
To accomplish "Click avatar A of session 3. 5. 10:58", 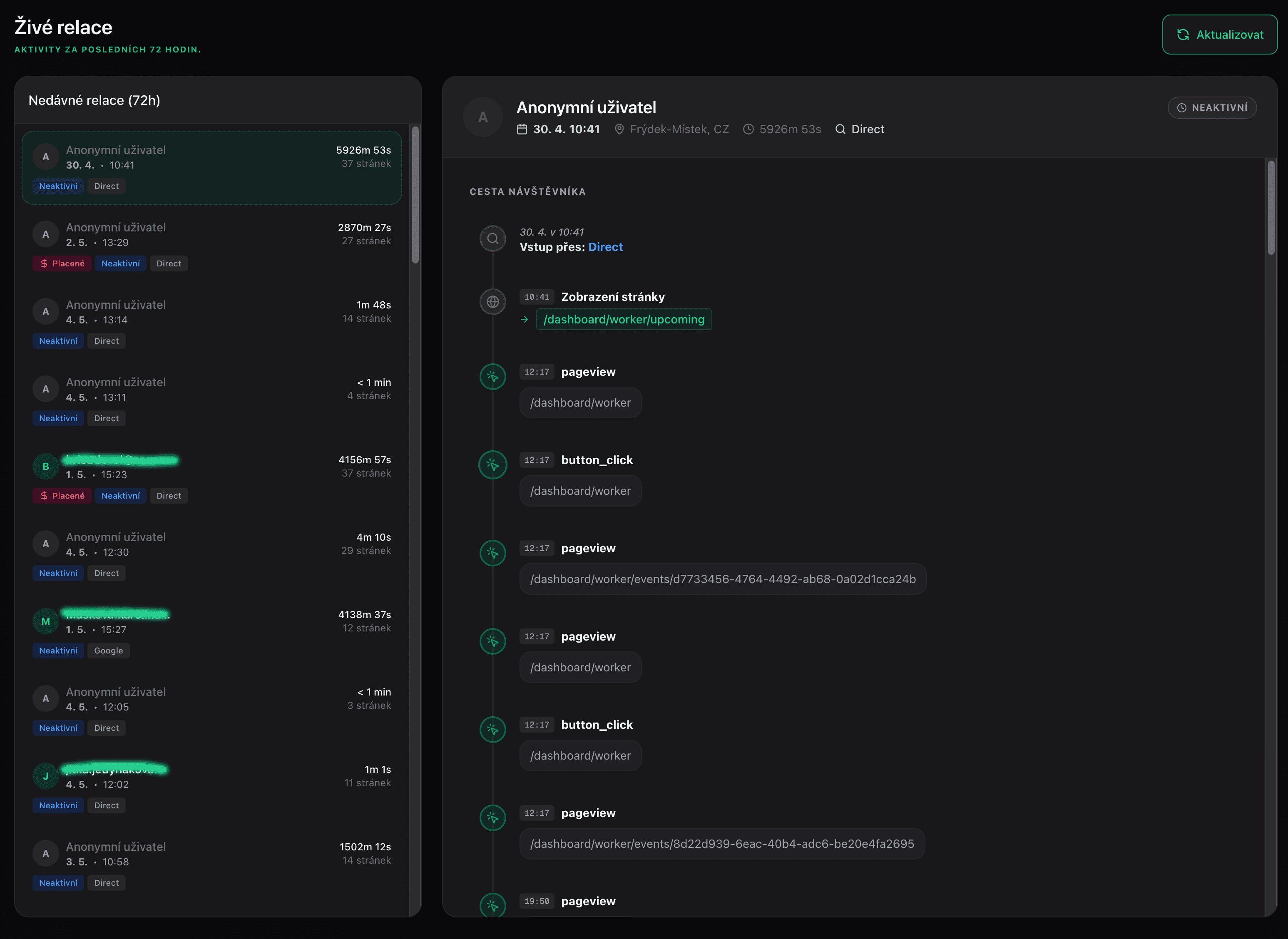I will pyautogui.click(x=45, y=854).
